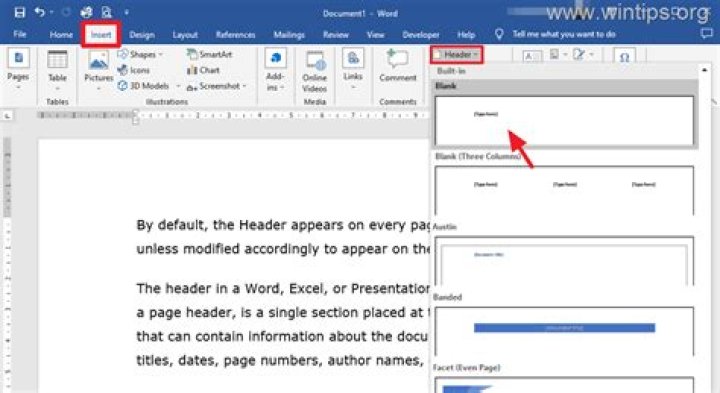Expand the Header dropdown button
The image size is (720, 393).
(x=457, y=55)
